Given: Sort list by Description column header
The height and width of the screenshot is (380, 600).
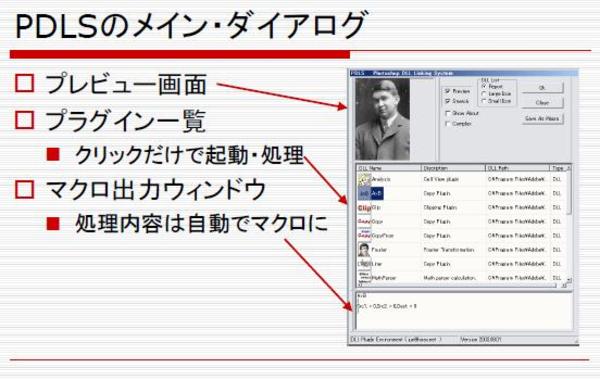Looking at the screenshot, I should coord(453,168).
